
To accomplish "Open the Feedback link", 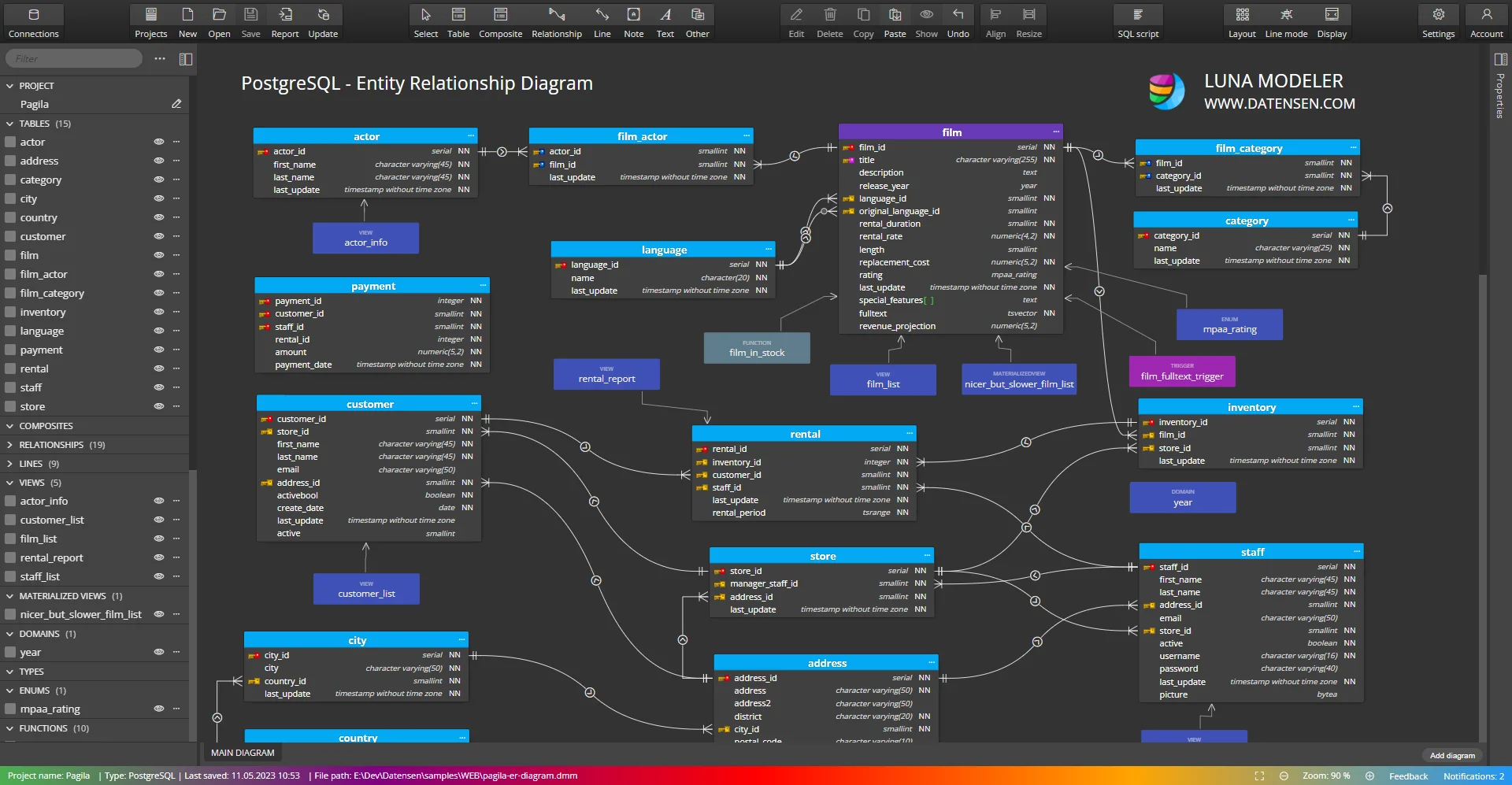I will coord(1407,776).
